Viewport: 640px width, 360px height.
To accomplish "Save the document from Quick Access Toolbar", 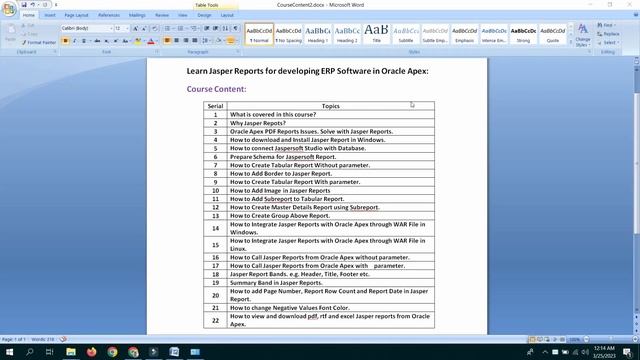I will click(x=24, y=5).
